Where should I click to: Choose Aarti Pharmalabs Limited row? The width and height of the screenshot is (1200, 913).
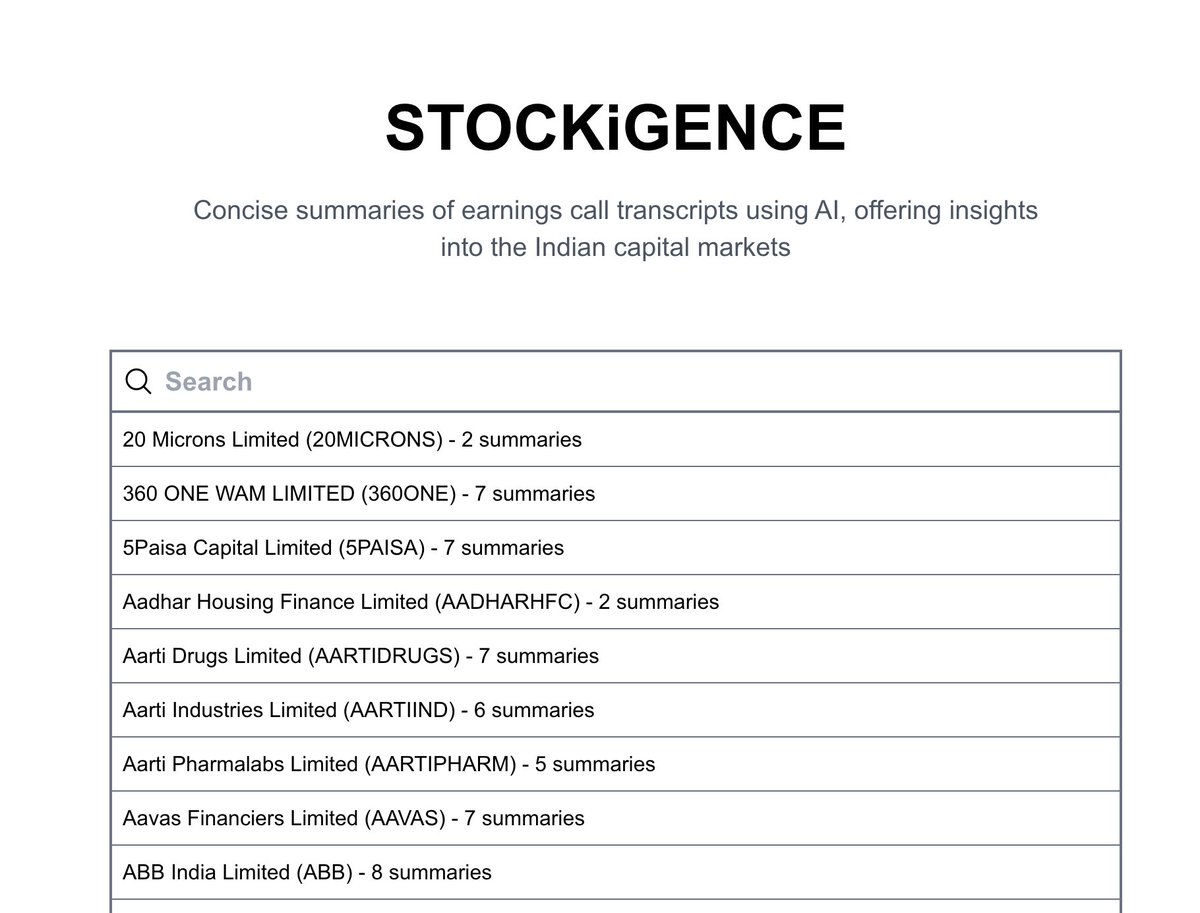tap(388, 764)
